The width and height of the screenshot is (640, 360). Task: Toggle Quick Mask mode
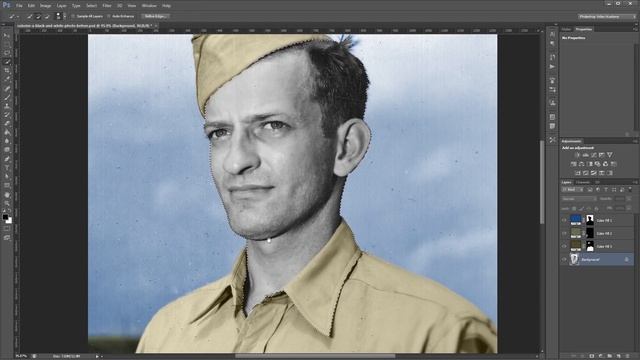(x=7, y=229)
